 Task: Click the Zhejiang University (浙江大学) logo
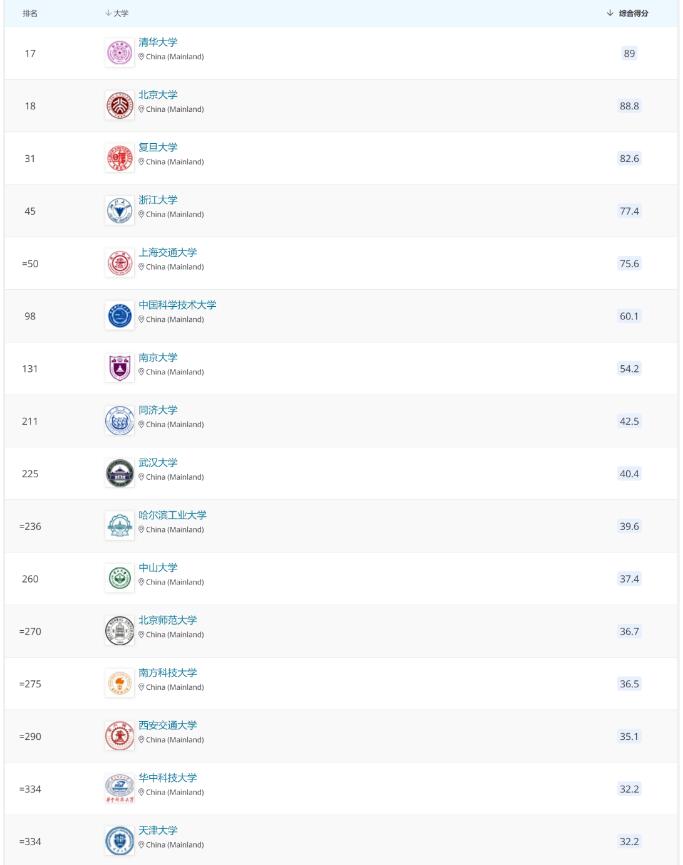pyautogui.click(x=119, y=210)
